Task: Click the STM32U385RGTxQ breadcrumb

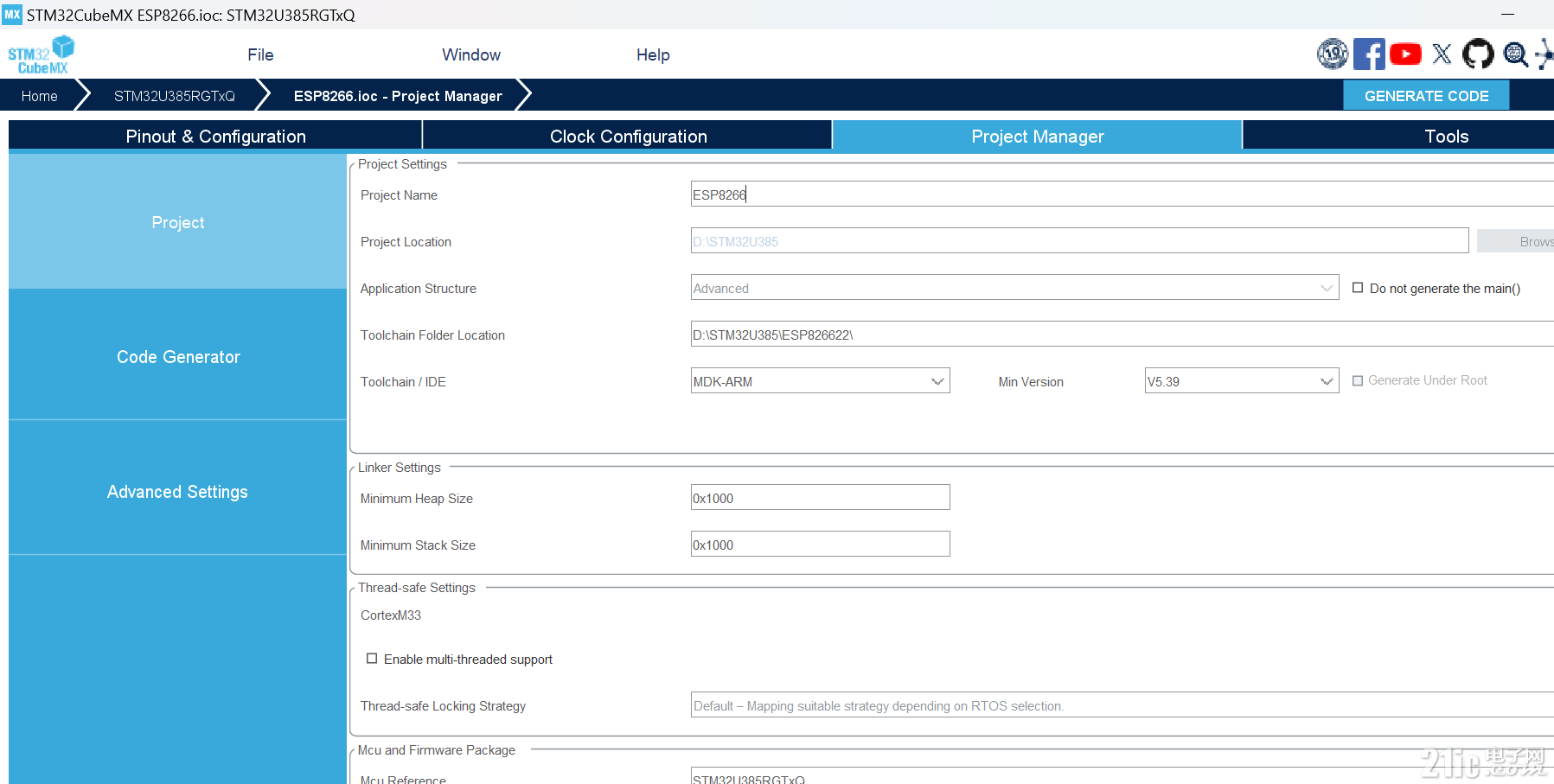Action: coord(174,96)
